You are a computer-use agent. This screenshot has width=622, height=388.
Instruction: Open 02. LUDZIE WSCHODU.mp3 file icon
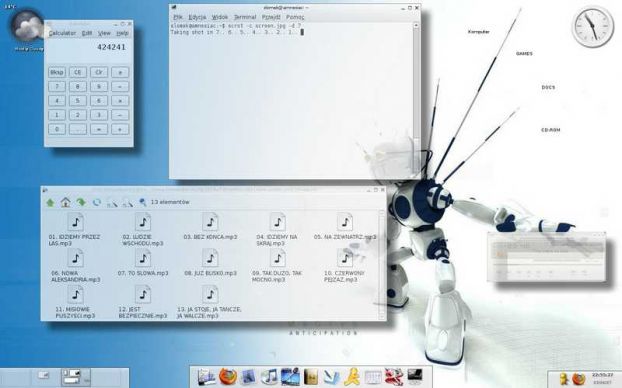[x=143, y=222]
